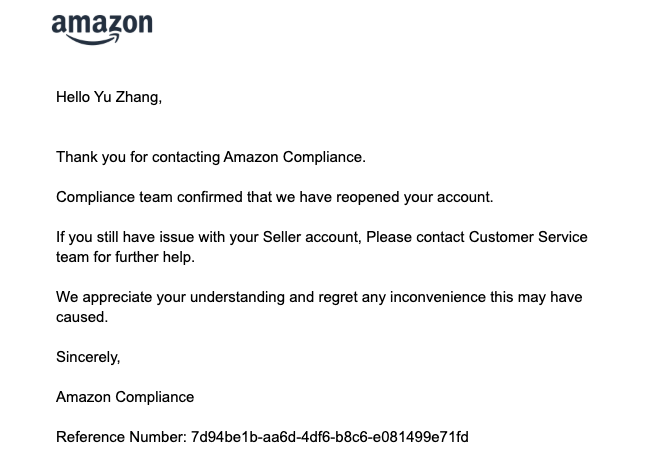This screenshot has height=454, width=651.
Task: Click the reference ID starting with 7d94be1b
Action: point(328,437)
